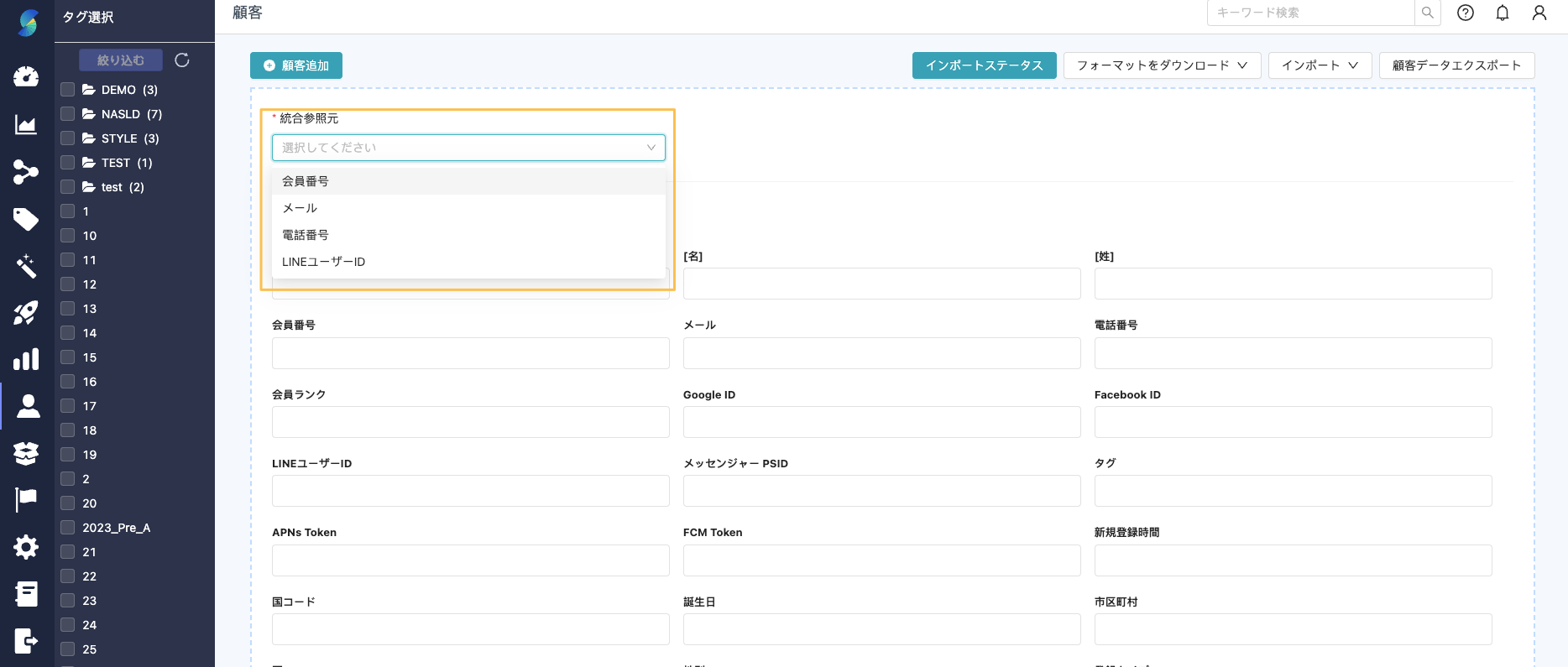Click the refresh icon next to 絞り込む
Image resolution: width=1568 pixels, height=667 pixels.
point(182,60)
